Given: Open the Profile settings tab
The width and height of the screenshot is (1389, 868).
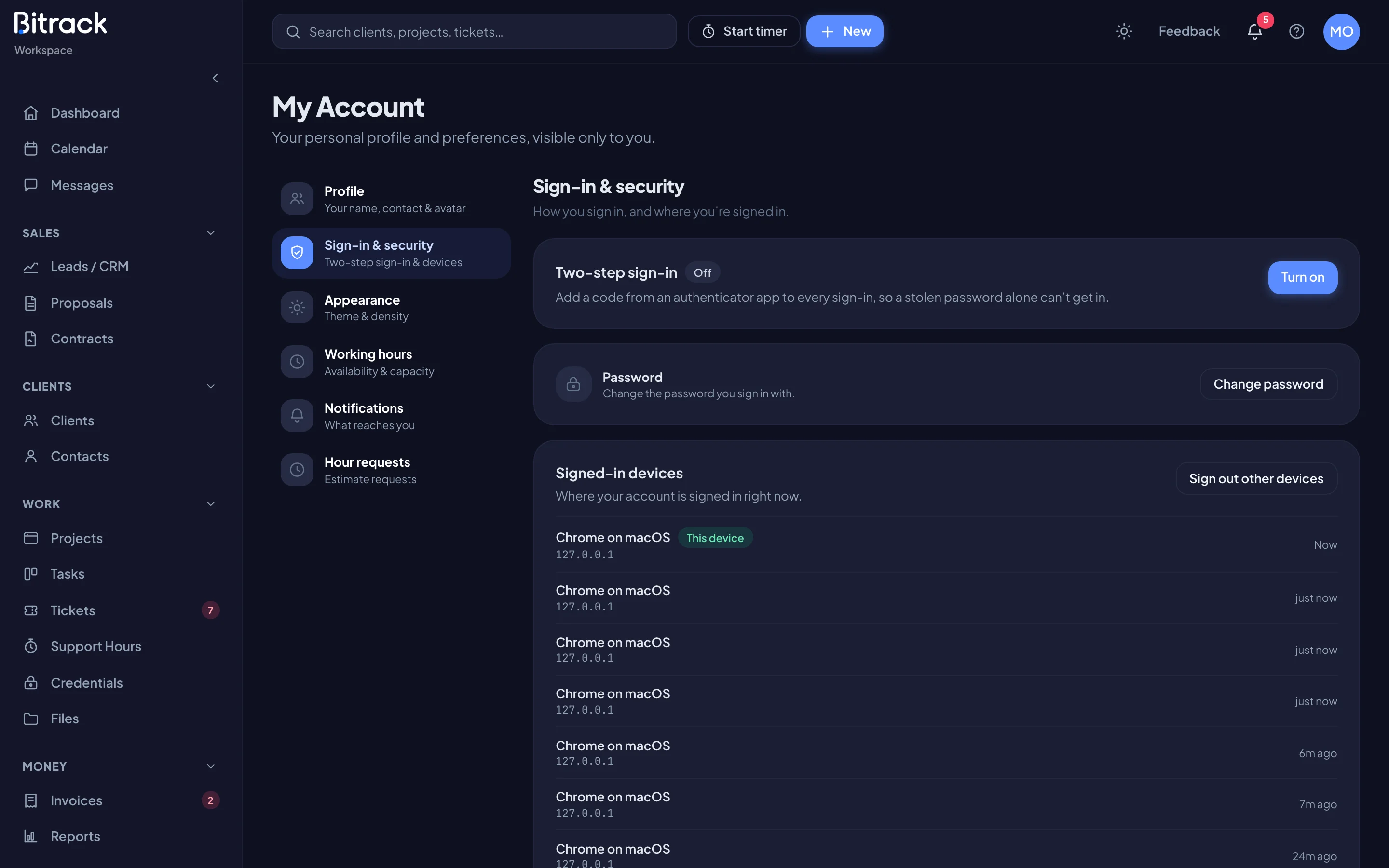Looking at the screenshot, I should [x=392, y=199].
